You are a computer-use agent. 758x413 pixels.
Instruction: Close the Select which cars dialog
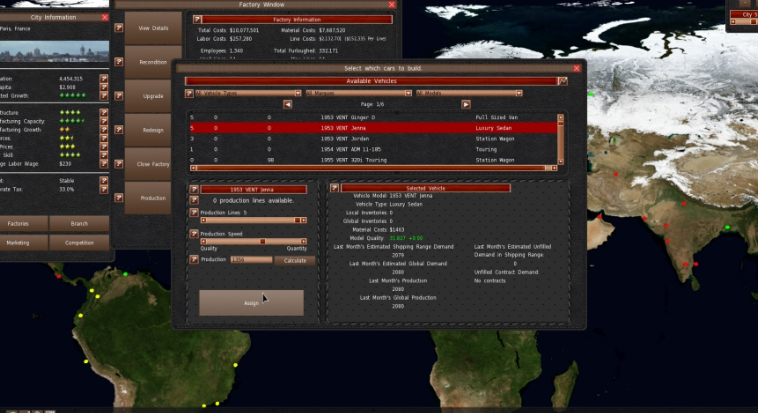[577, 68]
